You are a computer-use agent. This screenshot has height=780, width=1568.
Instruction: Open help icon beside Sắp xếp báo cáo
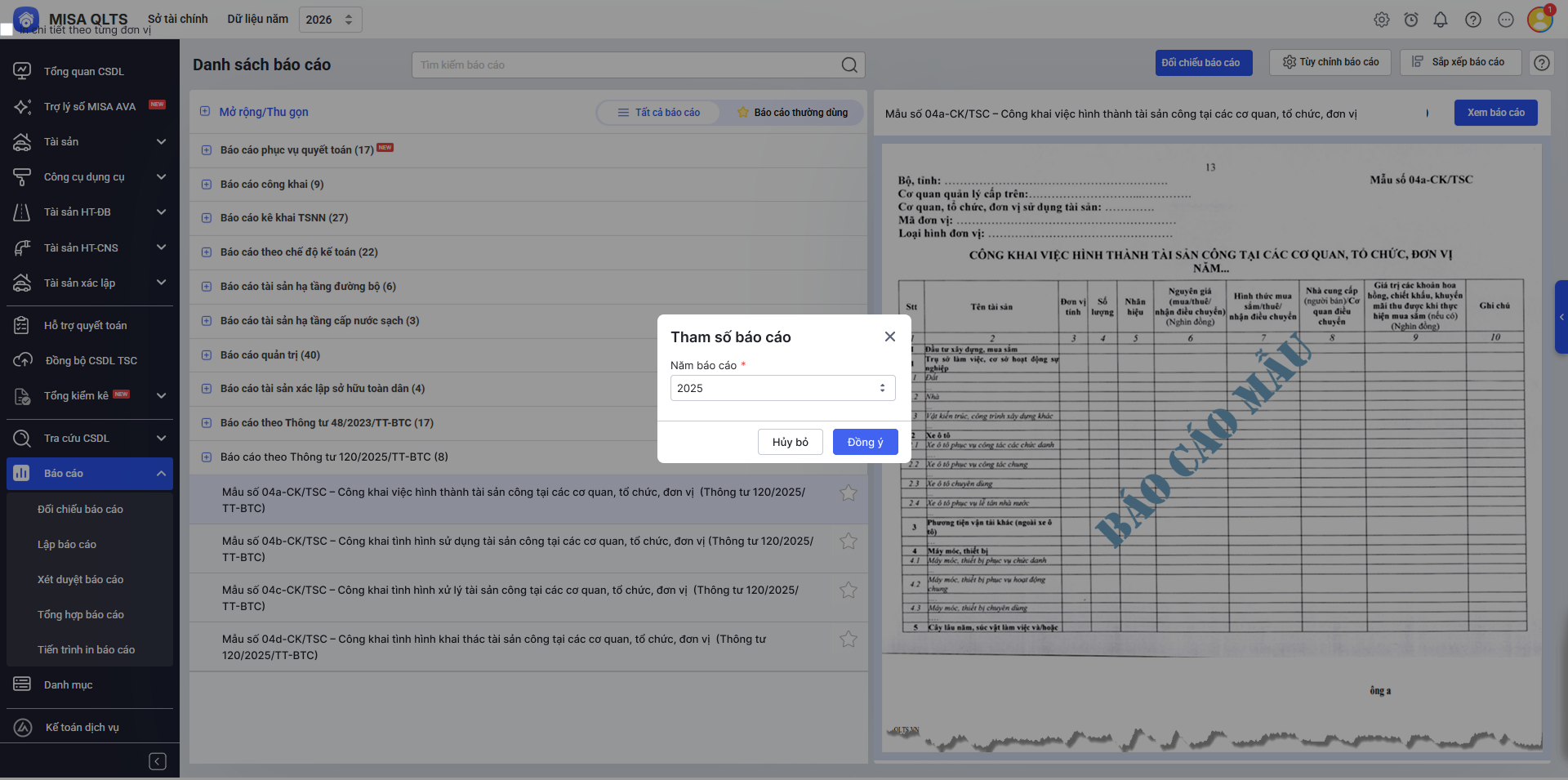[1541, 63]
